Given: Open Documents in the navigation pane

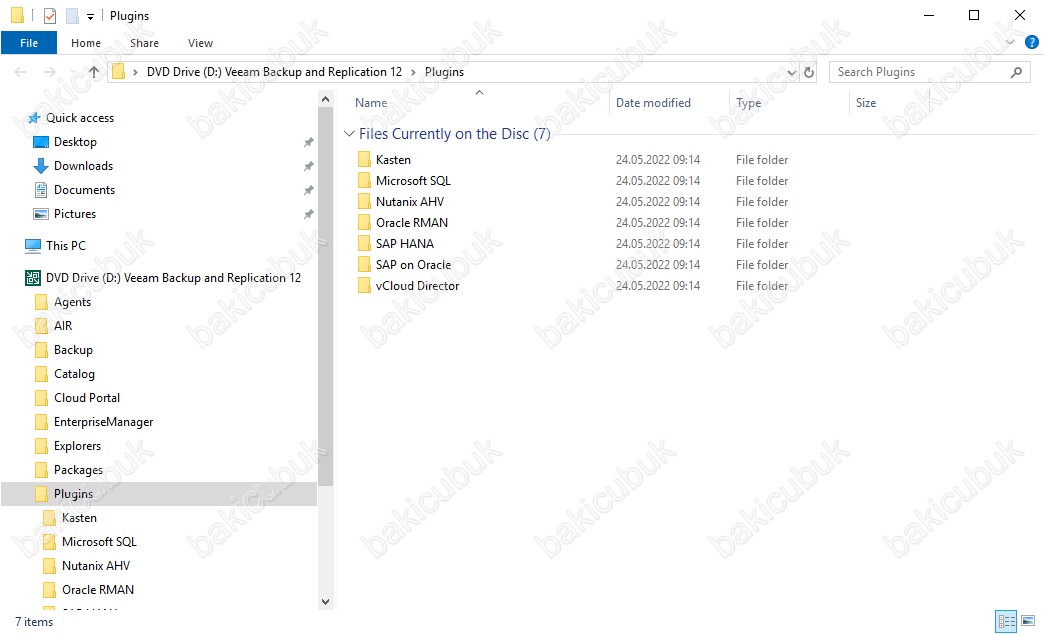Looking at the screenshot, I should point(84,190).
